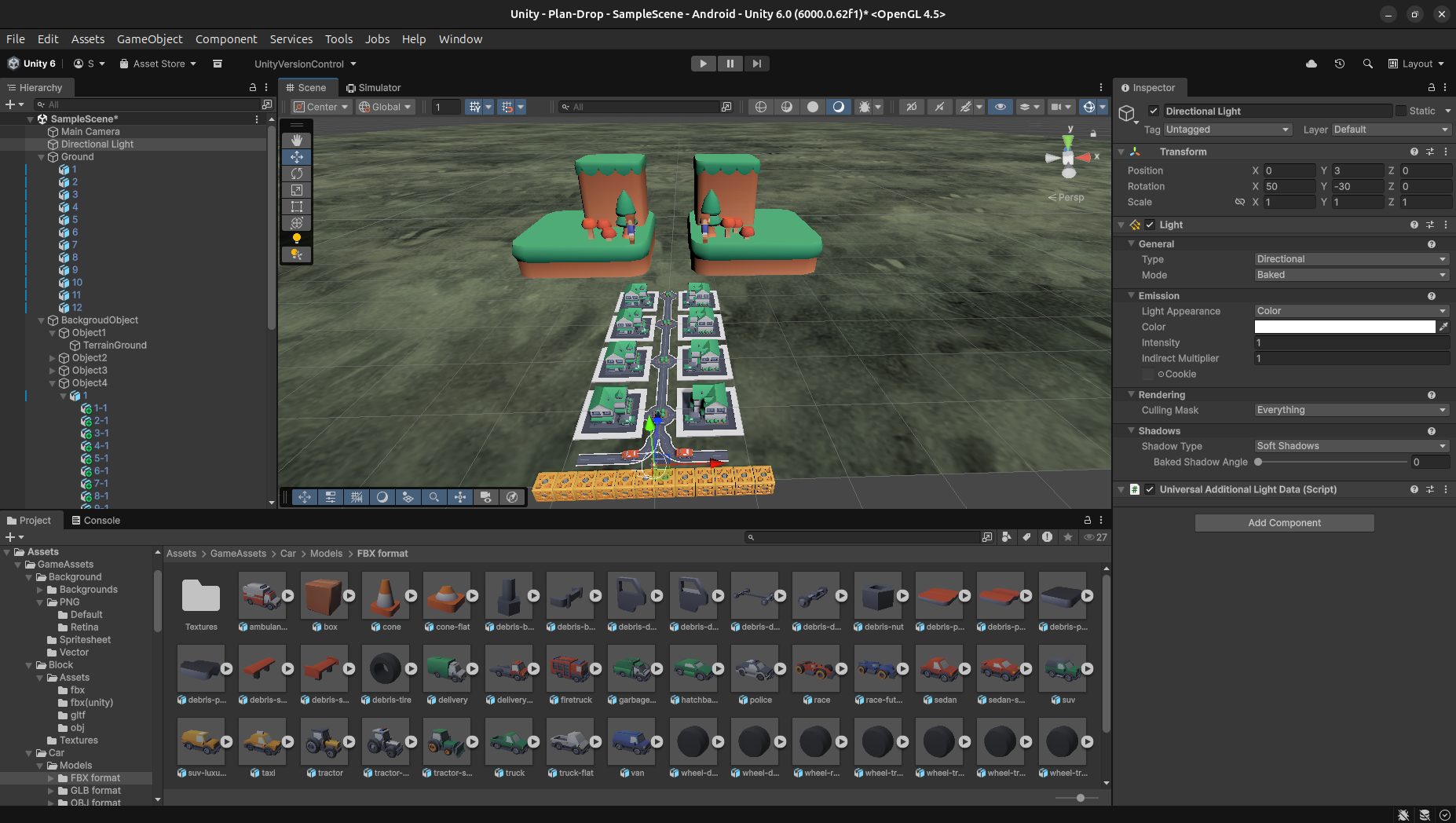
Task: Click Search by Label icon in Project
Action: pos(1026,537)
